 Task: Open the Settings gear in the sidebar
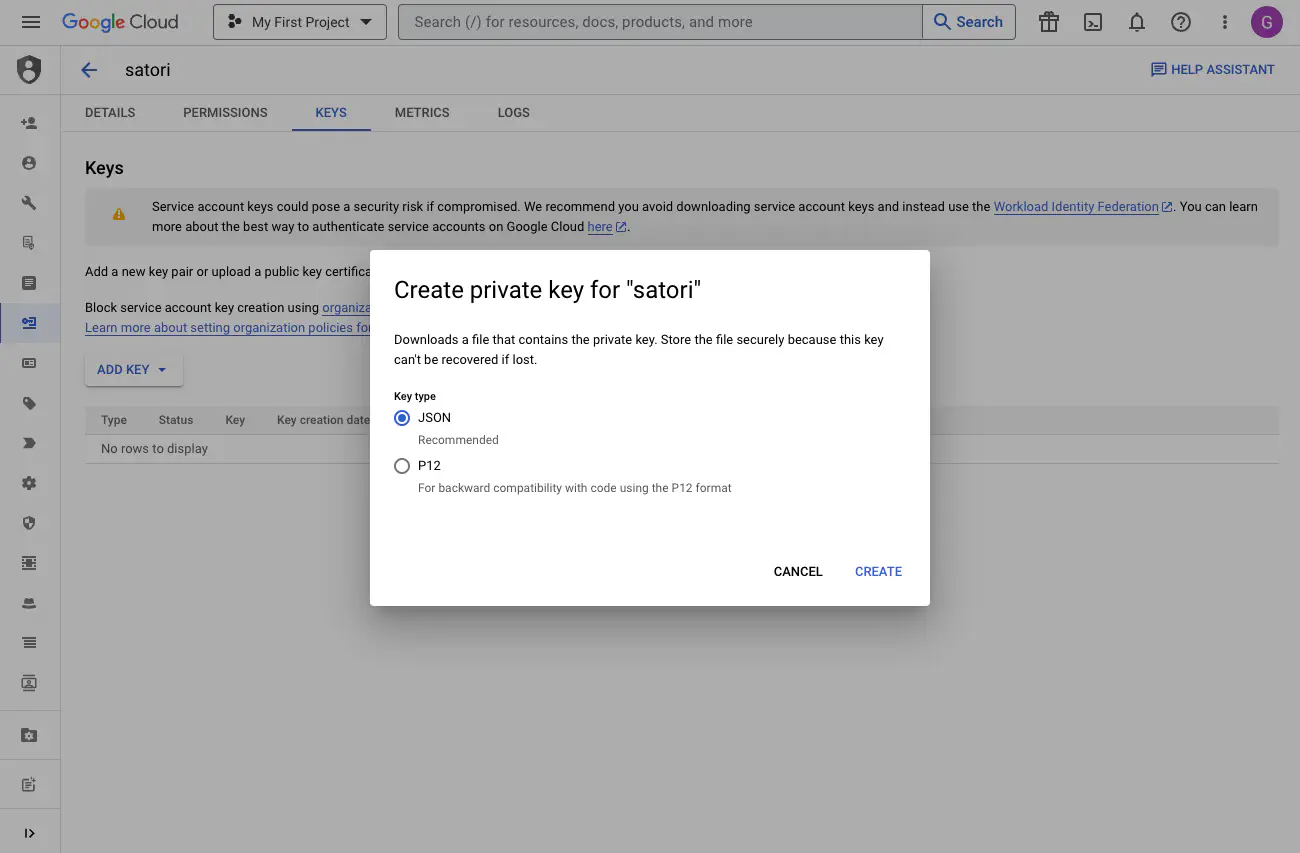tap(29, 483)
